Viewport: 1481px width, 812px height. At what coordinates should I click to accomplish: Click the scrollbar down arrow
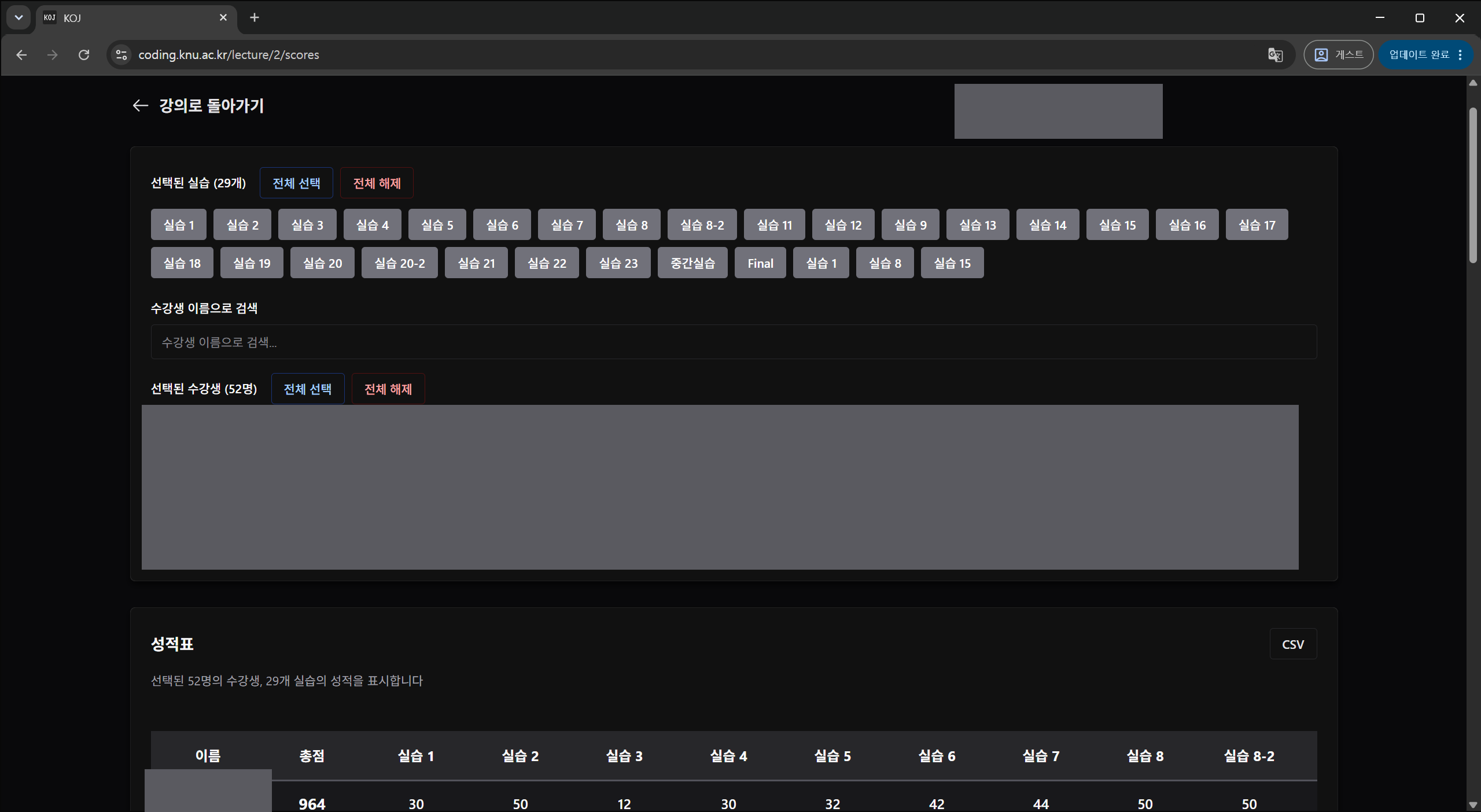point(1473,805)
